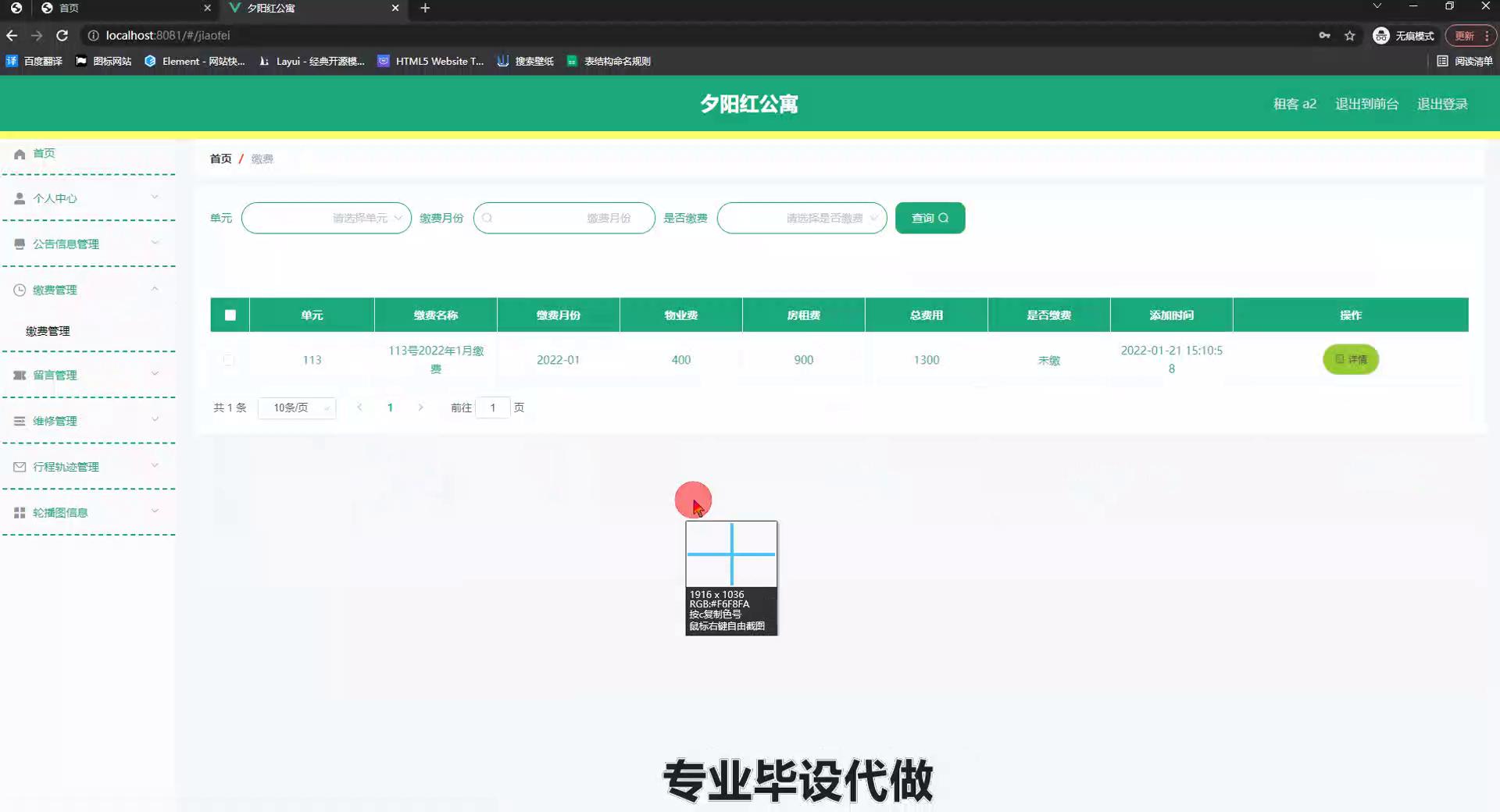Check the row checkbox for unit 113
This screenshot has height=812, width=1500.
pyautogui.click(x=228, y=360)
